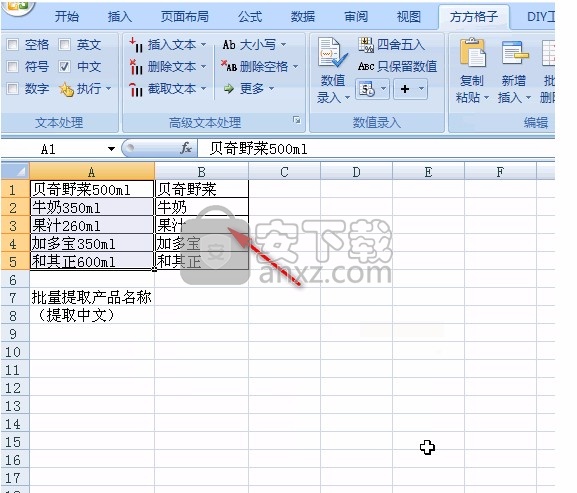The width and height of the screenshot is (577, 493).
Task: Click the Insert Text (插入文本) icon
Action: click(136, 45)
